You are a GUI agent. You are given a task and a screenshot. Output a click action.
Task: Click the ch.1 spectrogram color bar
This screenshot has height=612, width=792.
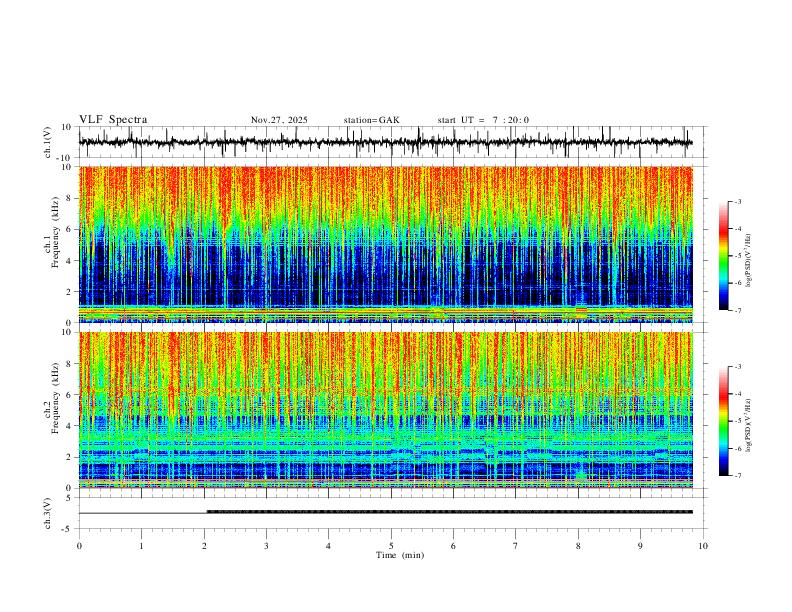tap(723, 255)
